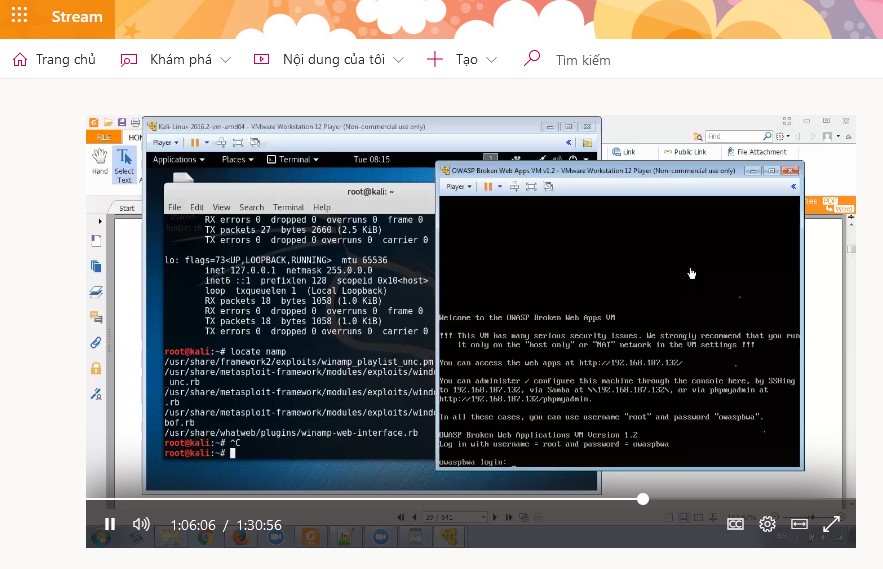Open View menu in root@kali terminal
This screenshot has height=569, width=883.
point(221,207)
